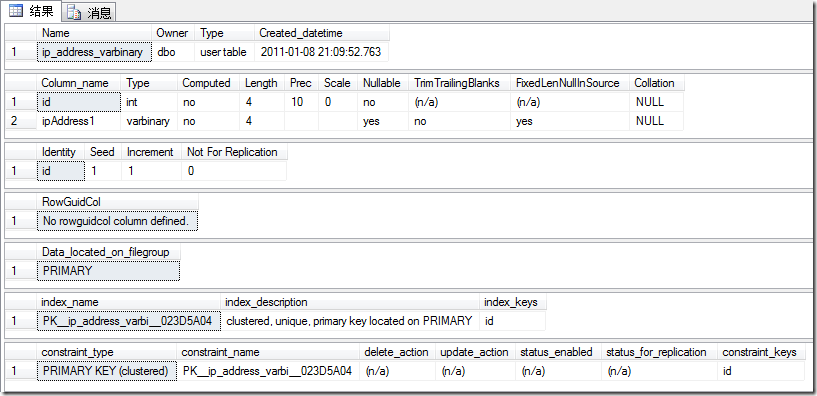Select the ip_address_varbinary name cell

point(94,52)
